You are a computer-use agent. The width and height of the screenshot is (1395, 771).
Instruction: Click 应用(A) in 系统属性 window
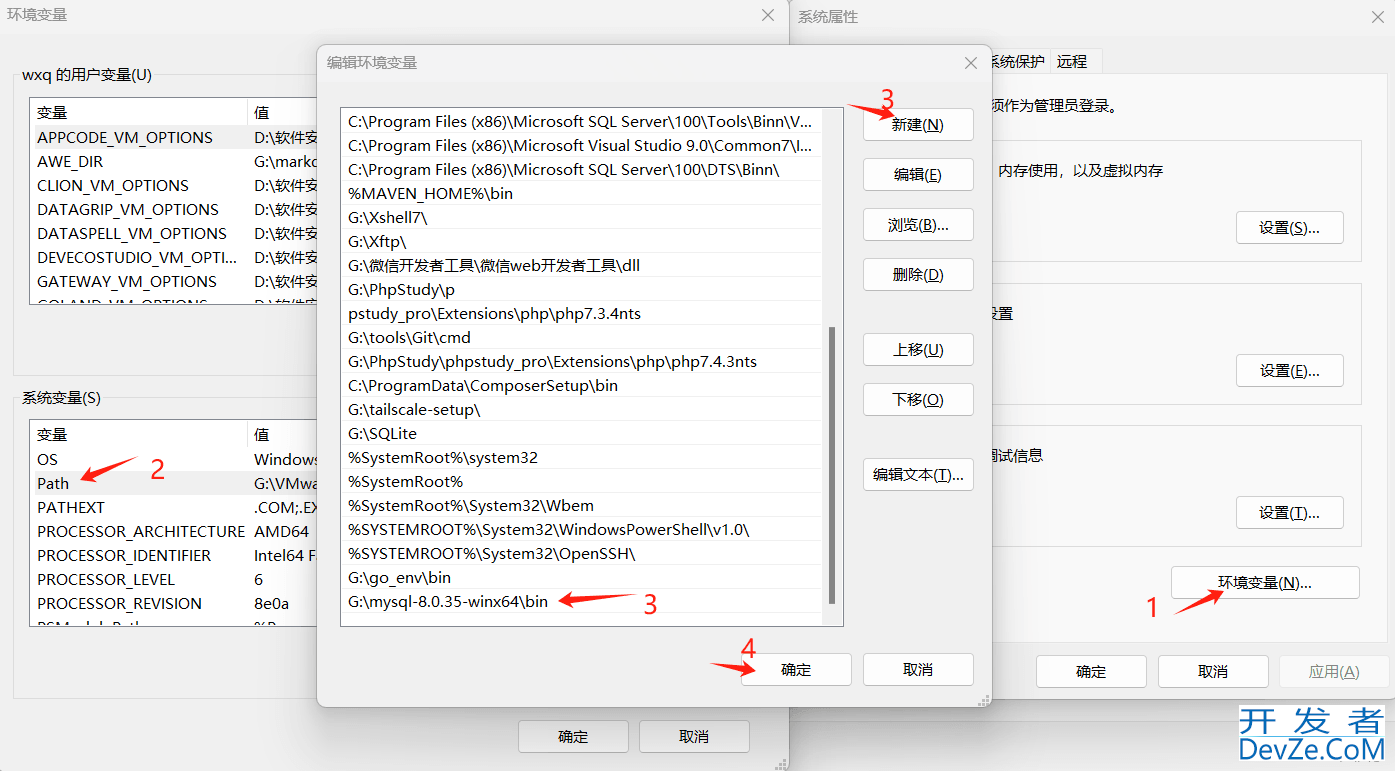pos(1334,672)
